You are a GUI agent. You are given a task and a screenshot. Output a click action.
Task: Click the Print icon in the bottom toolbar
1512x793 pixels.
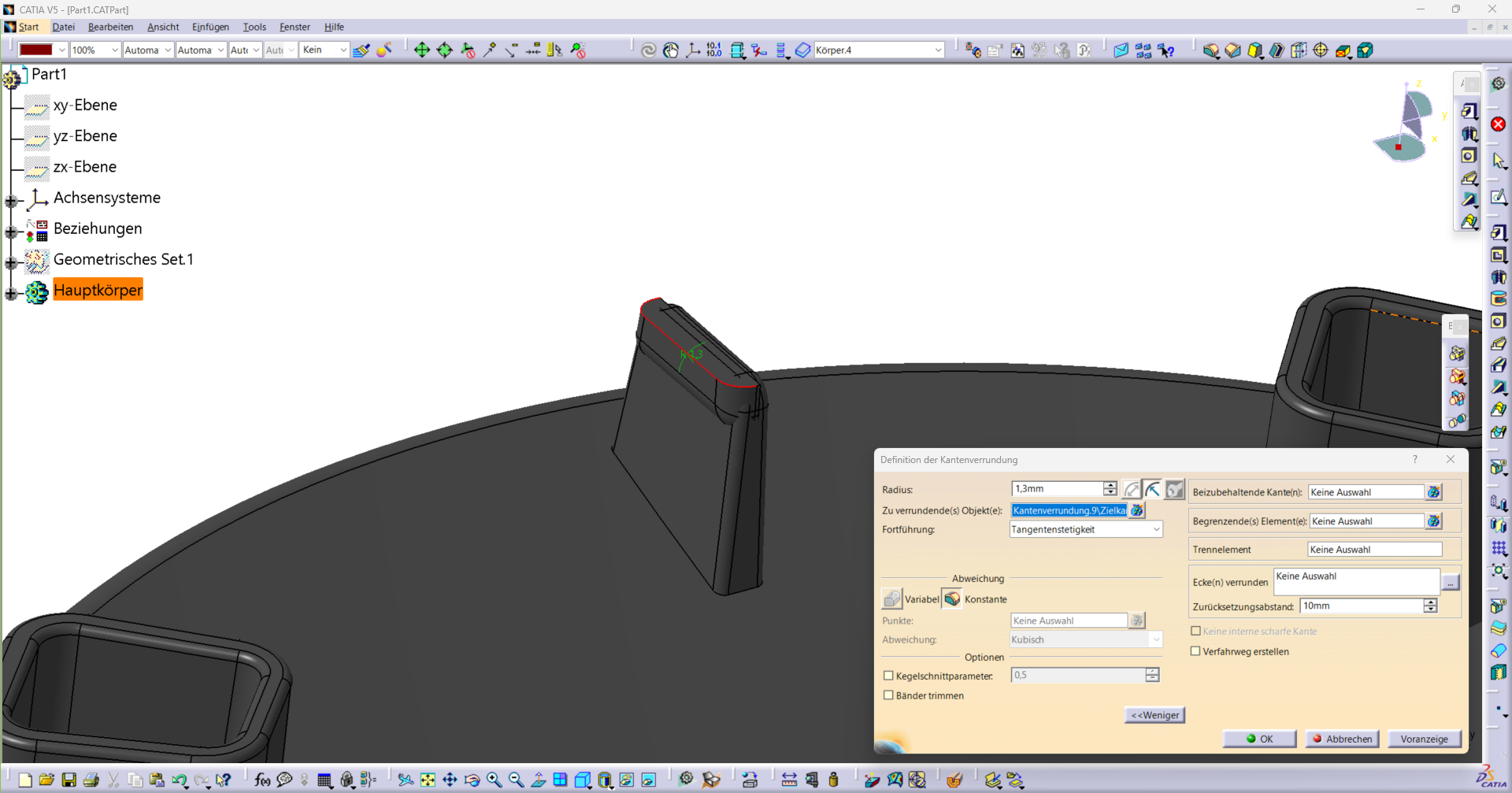click(91, 780)
